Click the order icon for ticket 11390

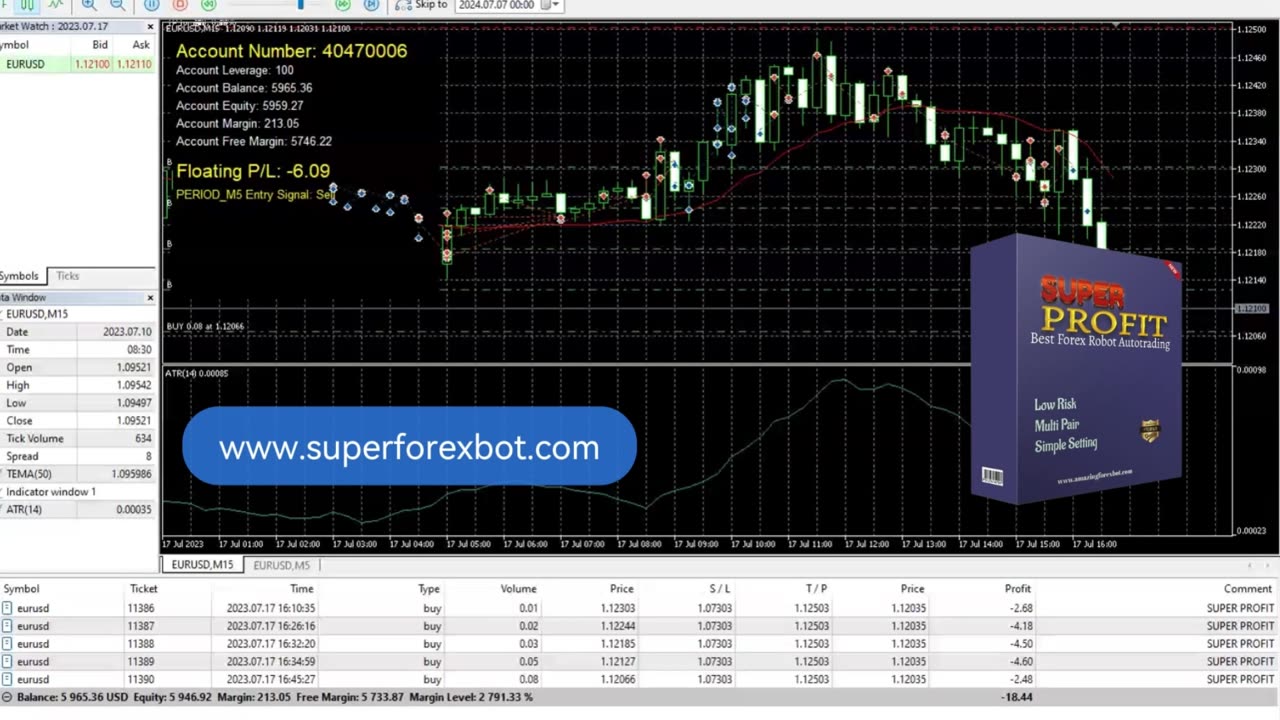coord(7,680)
